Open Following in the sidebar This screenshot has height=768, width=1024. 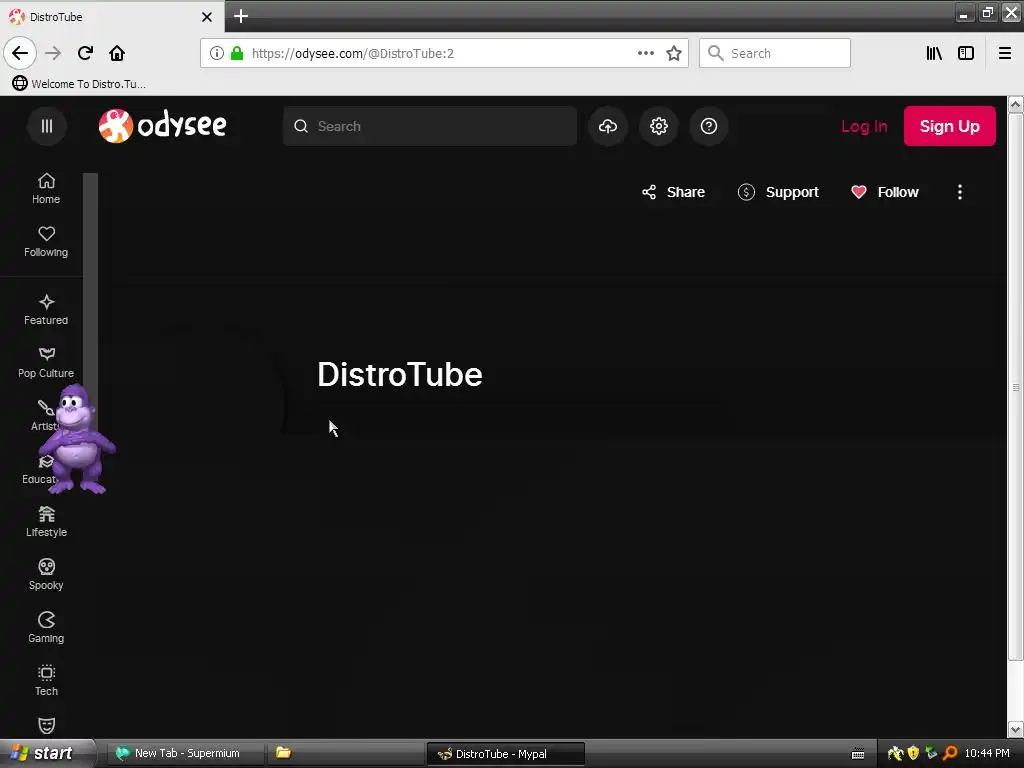[x=46, y=242]
